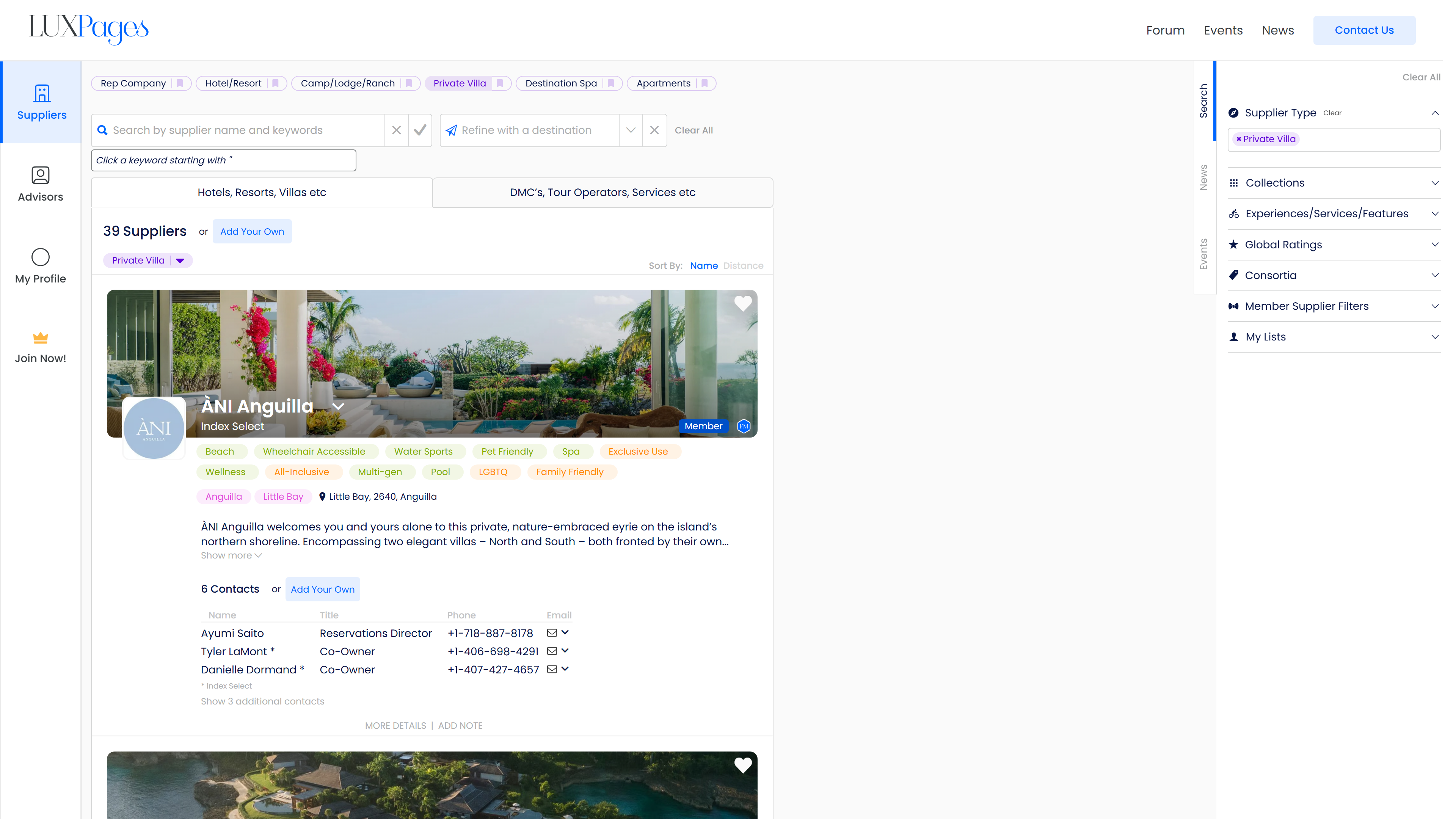This screenshot has width=1456, height=819.
Task: Toggle the Camp/Lodge/Ranch filter chip
Action: pos(348,83)
